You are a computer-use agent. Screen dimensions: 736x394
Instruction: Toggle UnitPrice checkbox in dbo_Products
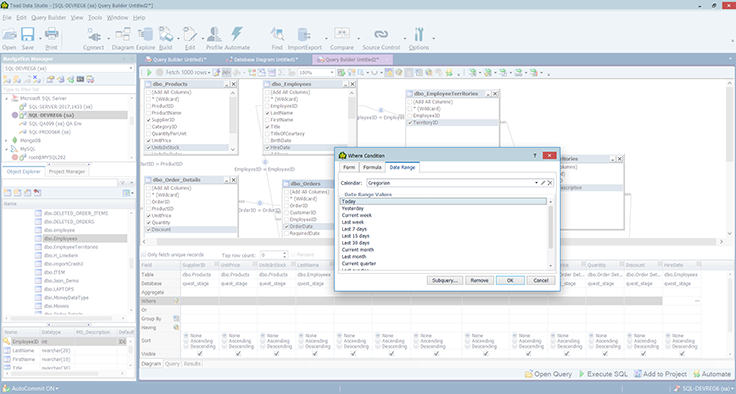(x=148, y=140)
